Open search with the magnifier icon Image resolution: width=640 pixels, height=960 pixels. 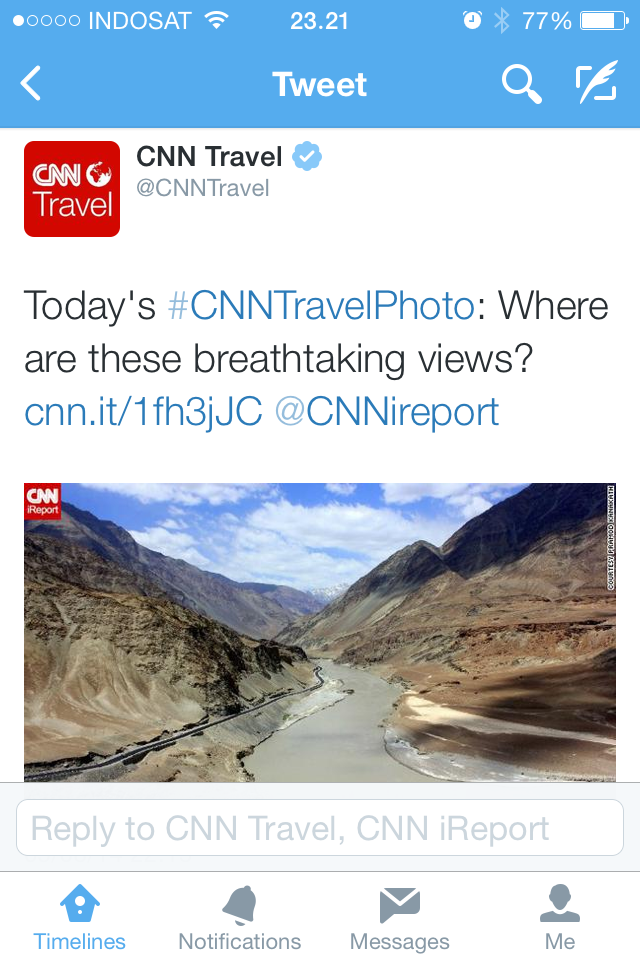[x=521, y=84]
